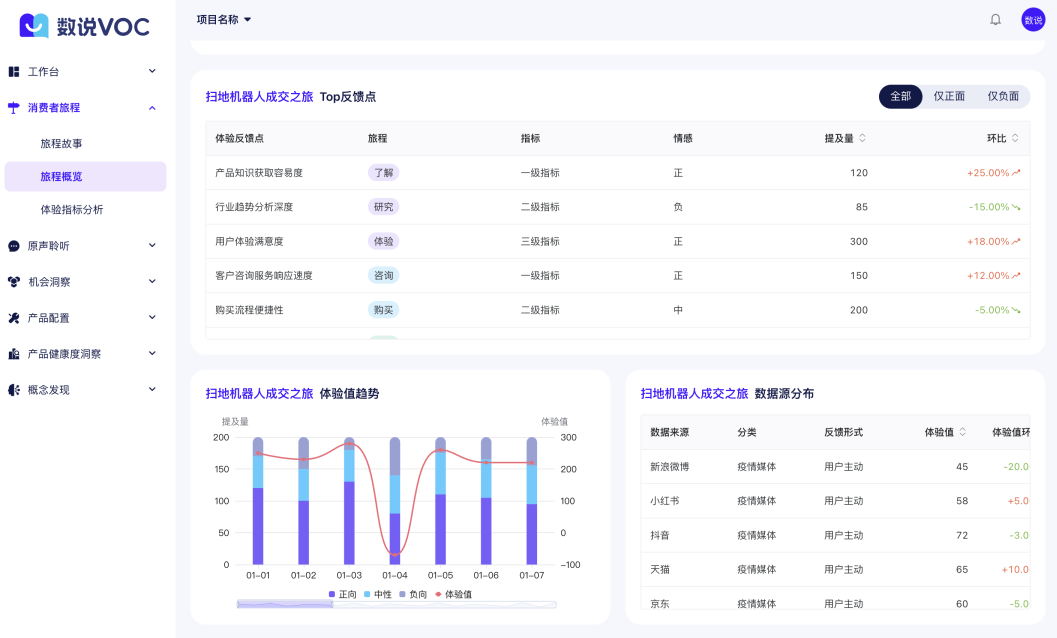Click the 购买 journey tag

tap(384, 310)
